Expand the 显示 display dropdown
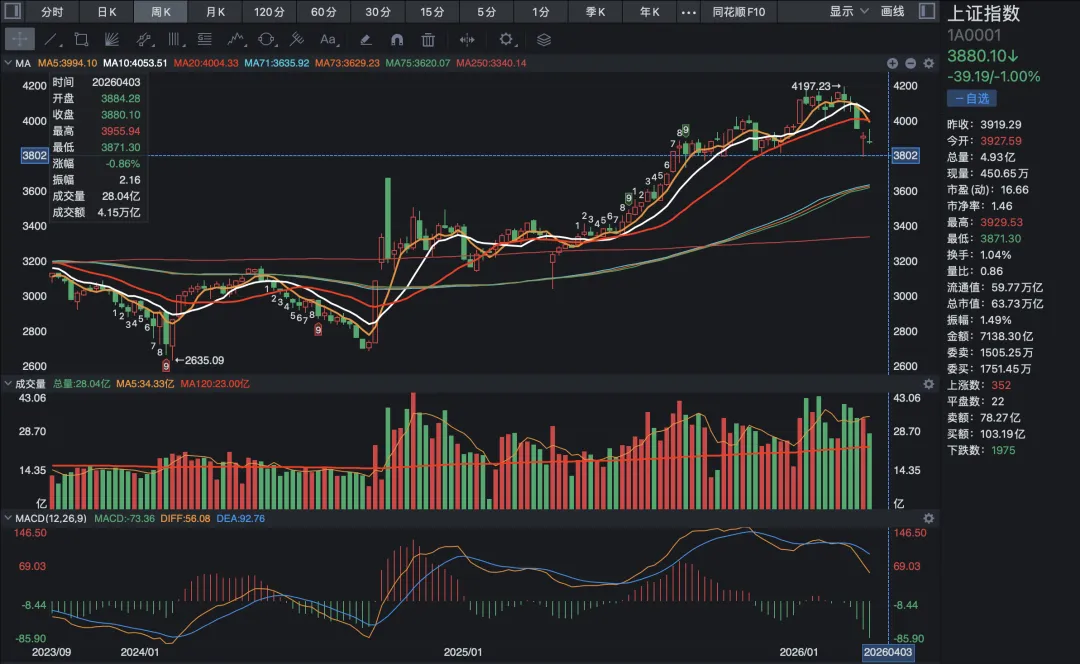1080x664 pixels. [849, 11]
